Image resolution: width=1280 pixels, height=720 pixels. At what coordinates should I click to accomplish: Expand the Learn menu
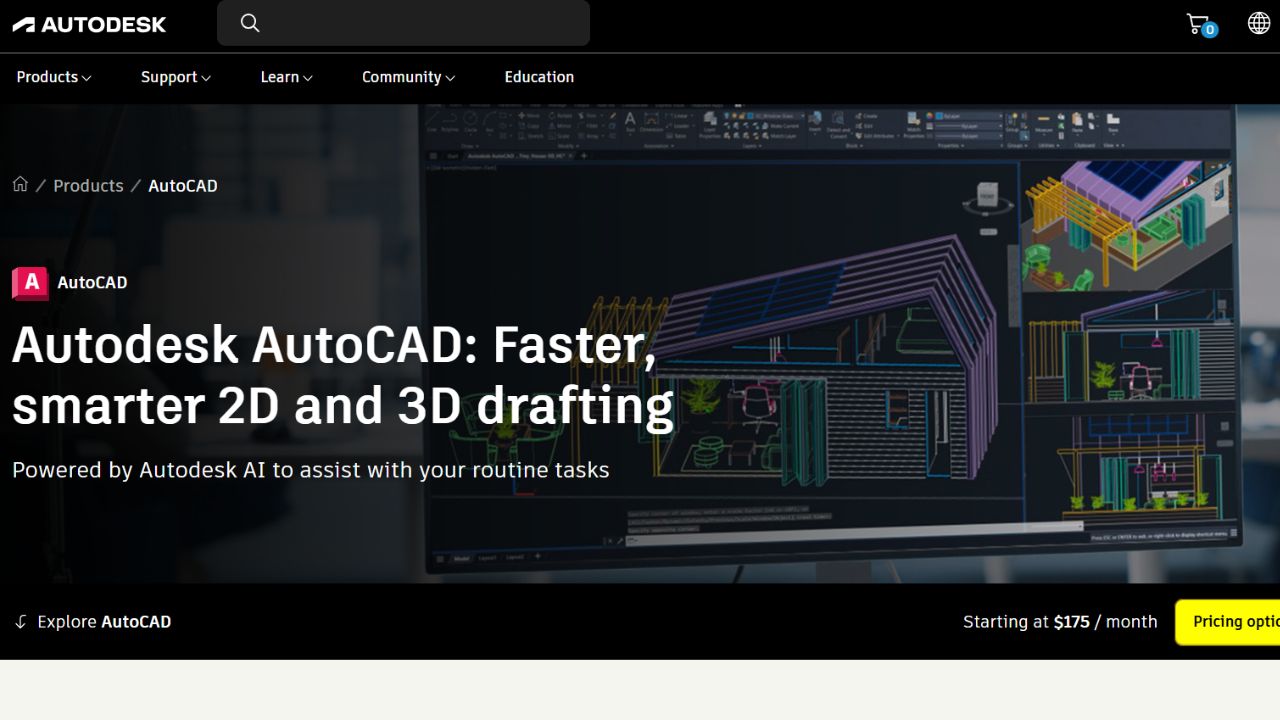coord(287,77)
